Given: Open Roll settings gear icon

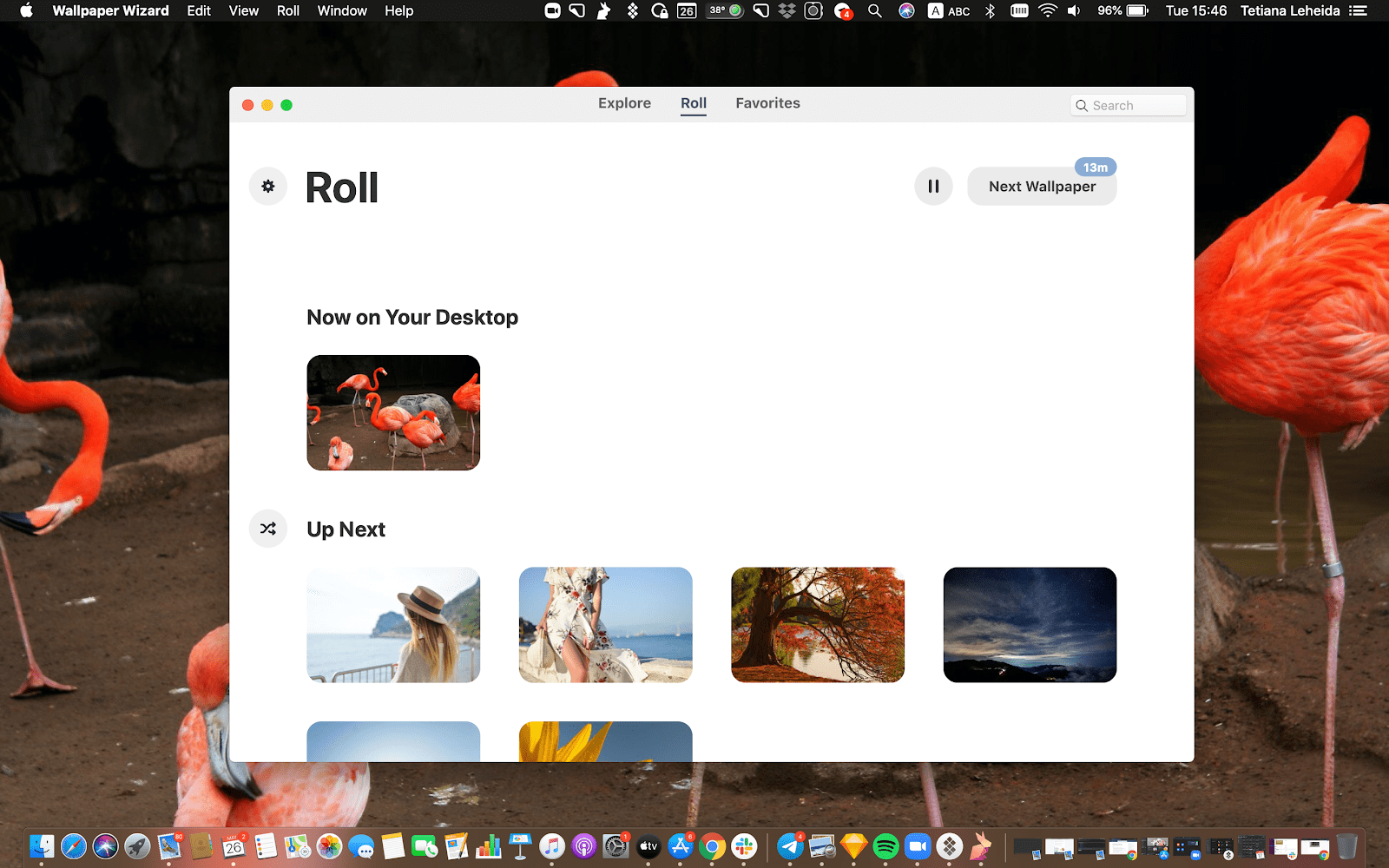Looking at the screenshot, I should coord(268,187).
